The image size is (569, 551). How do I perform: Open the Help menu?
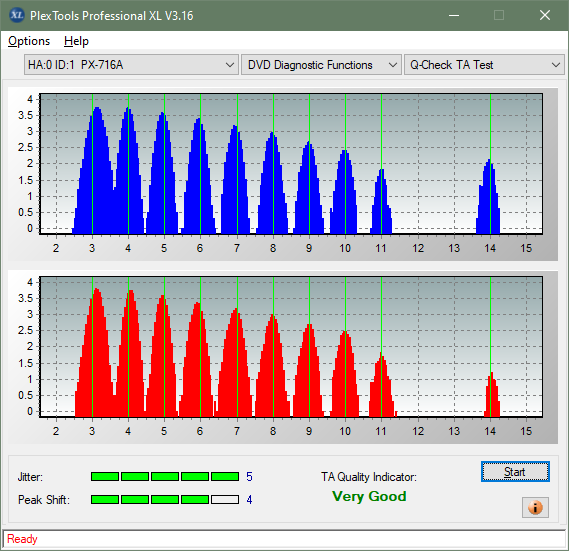click(76, 41)
